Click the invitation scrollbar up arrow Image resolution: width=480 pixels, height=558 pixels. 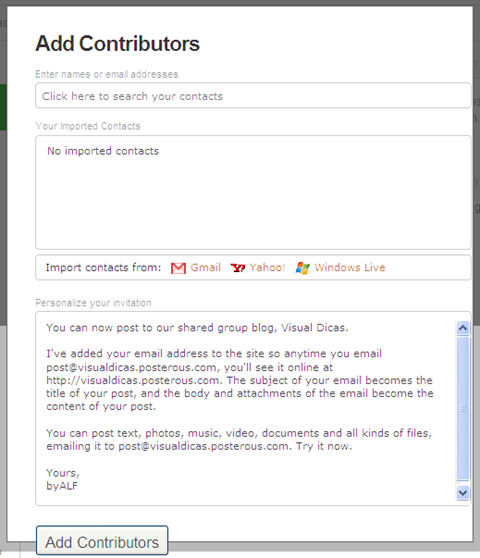(x=463, y=328)
